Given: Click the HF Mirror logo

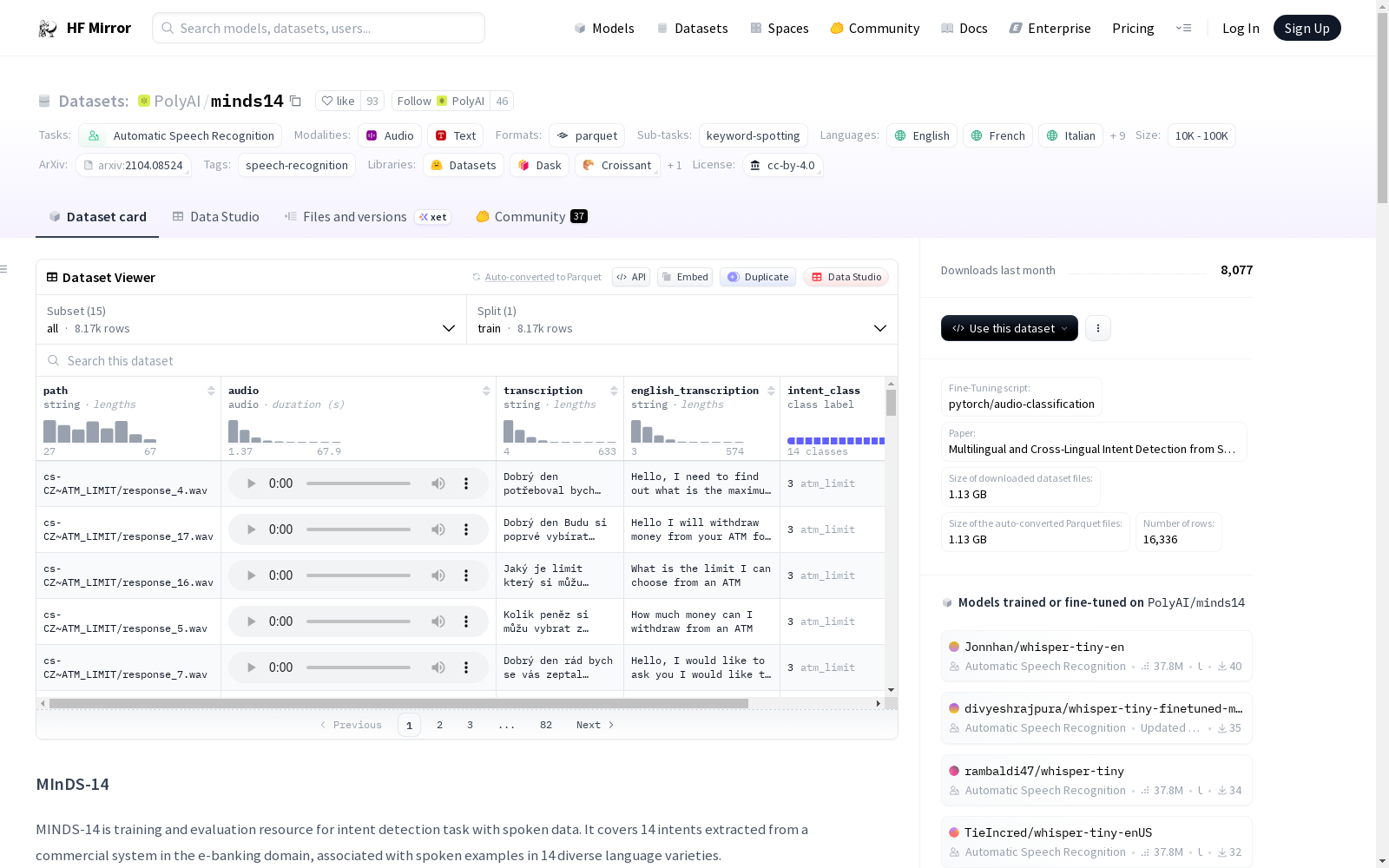Looking at the screenshot, I should point(84,28).
